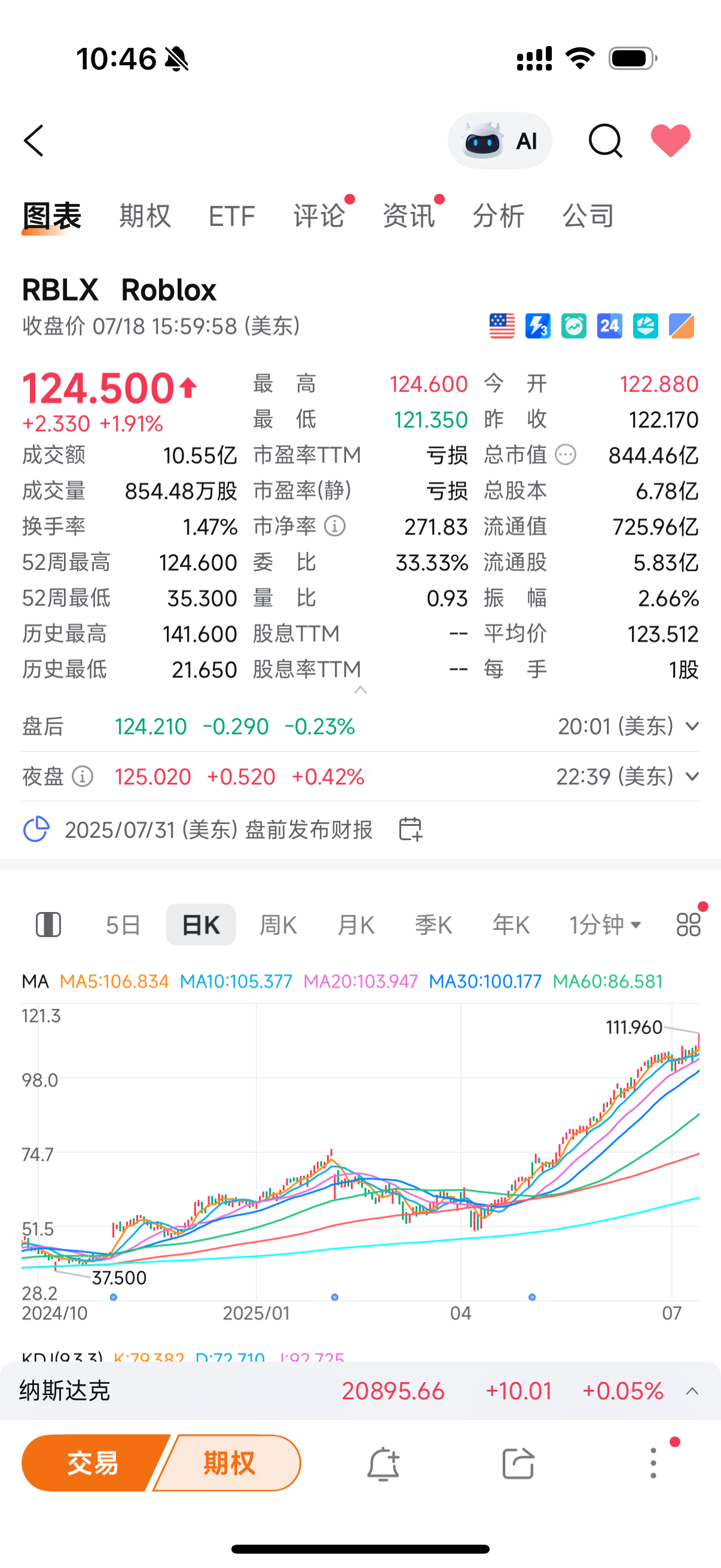The height and width of the screenshot is (1568, 721).
Task: Tap the US flag market icon
Action: click(x=502, y=326)
